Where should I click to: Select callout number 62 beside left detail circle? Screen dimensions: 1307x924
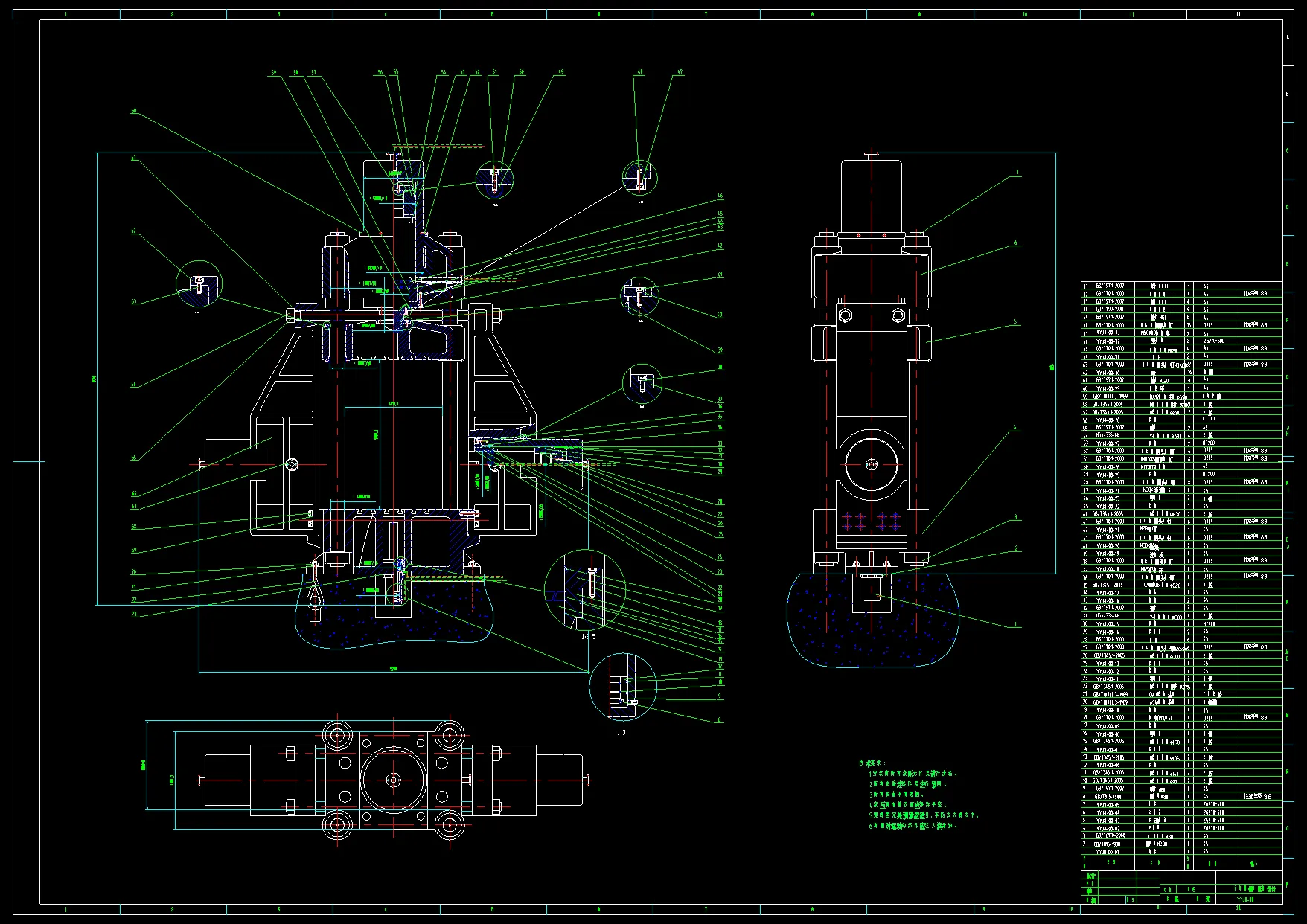pyautogui.click(x=134, y=231)
